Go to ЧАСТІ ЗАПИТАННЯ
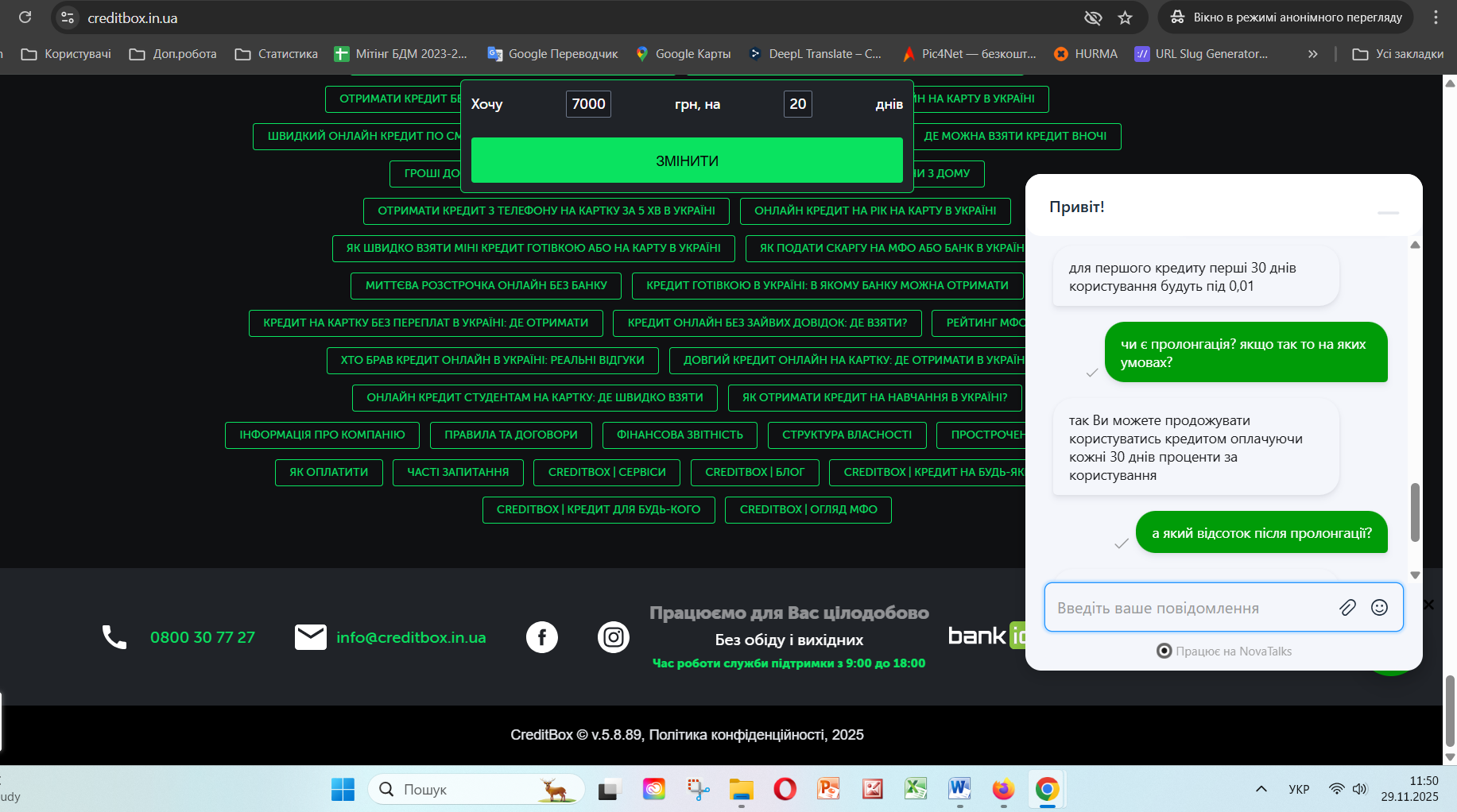This screenshot has height=812, width=1457. [x=458, y=472]
